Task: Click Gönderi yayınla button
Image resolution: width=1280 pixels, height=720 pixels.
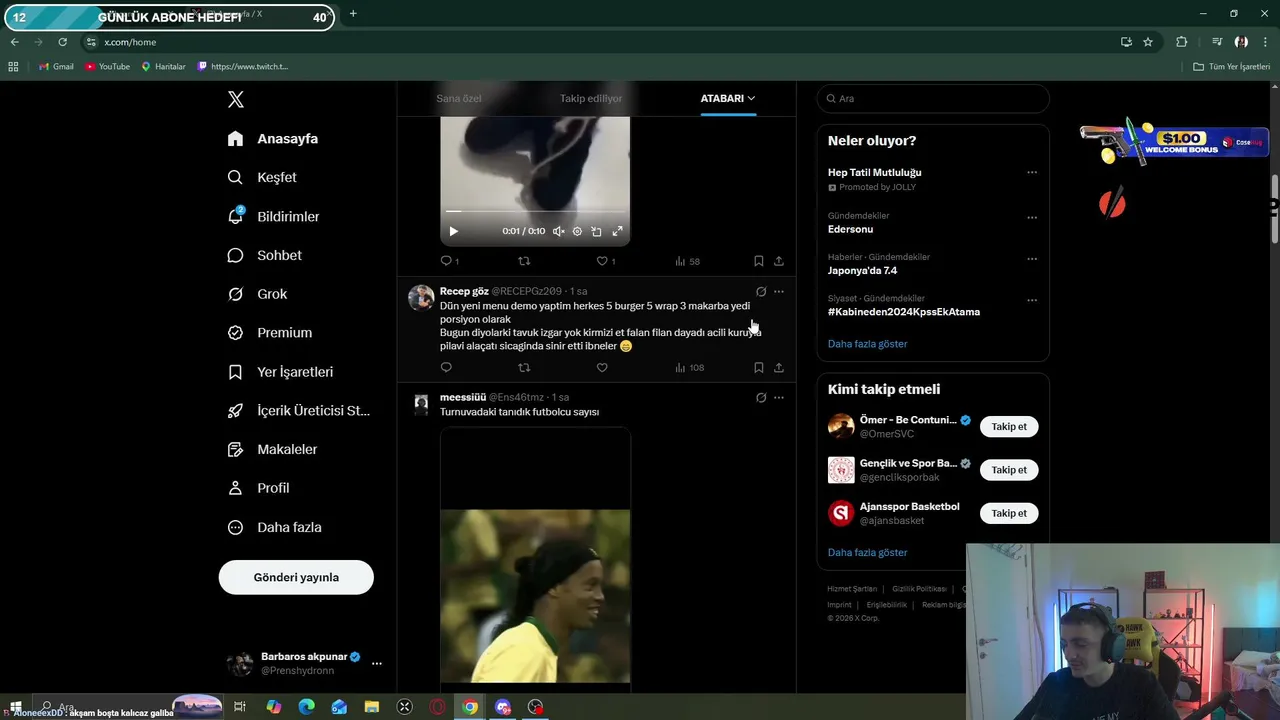Action: [296, 577]
